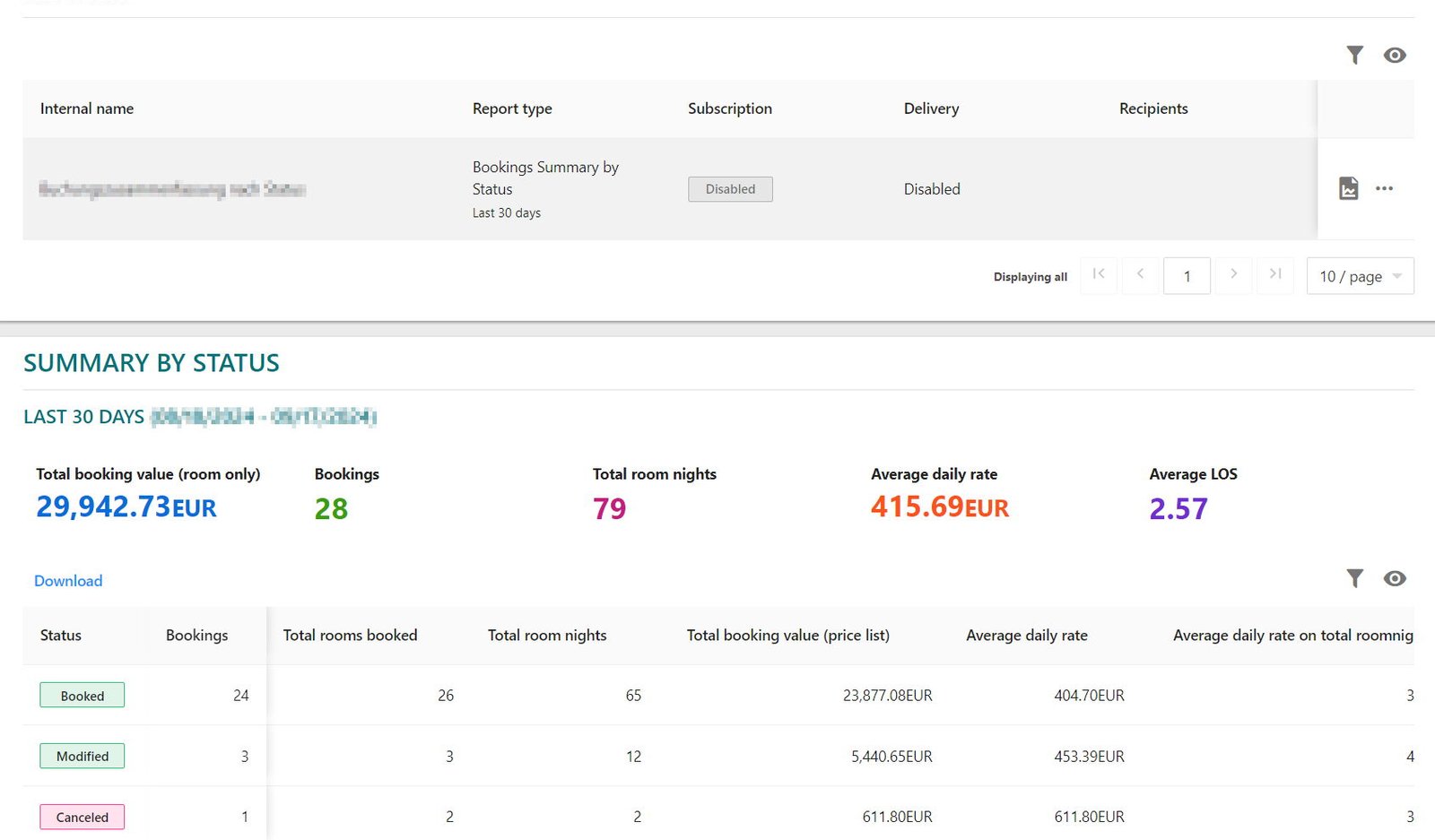Viewport: 1435px width, 840px height.
Task: Click the Delivery column header
Action: [x=931, y=108]
